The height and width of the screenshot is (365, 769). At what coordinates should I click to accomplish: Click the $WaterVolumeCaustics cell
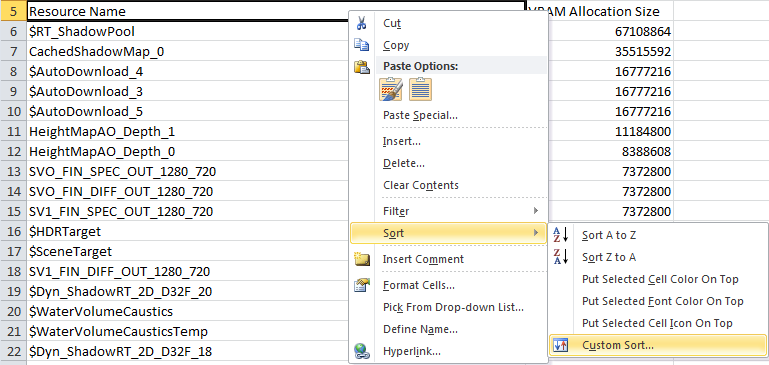pos(187,312)
